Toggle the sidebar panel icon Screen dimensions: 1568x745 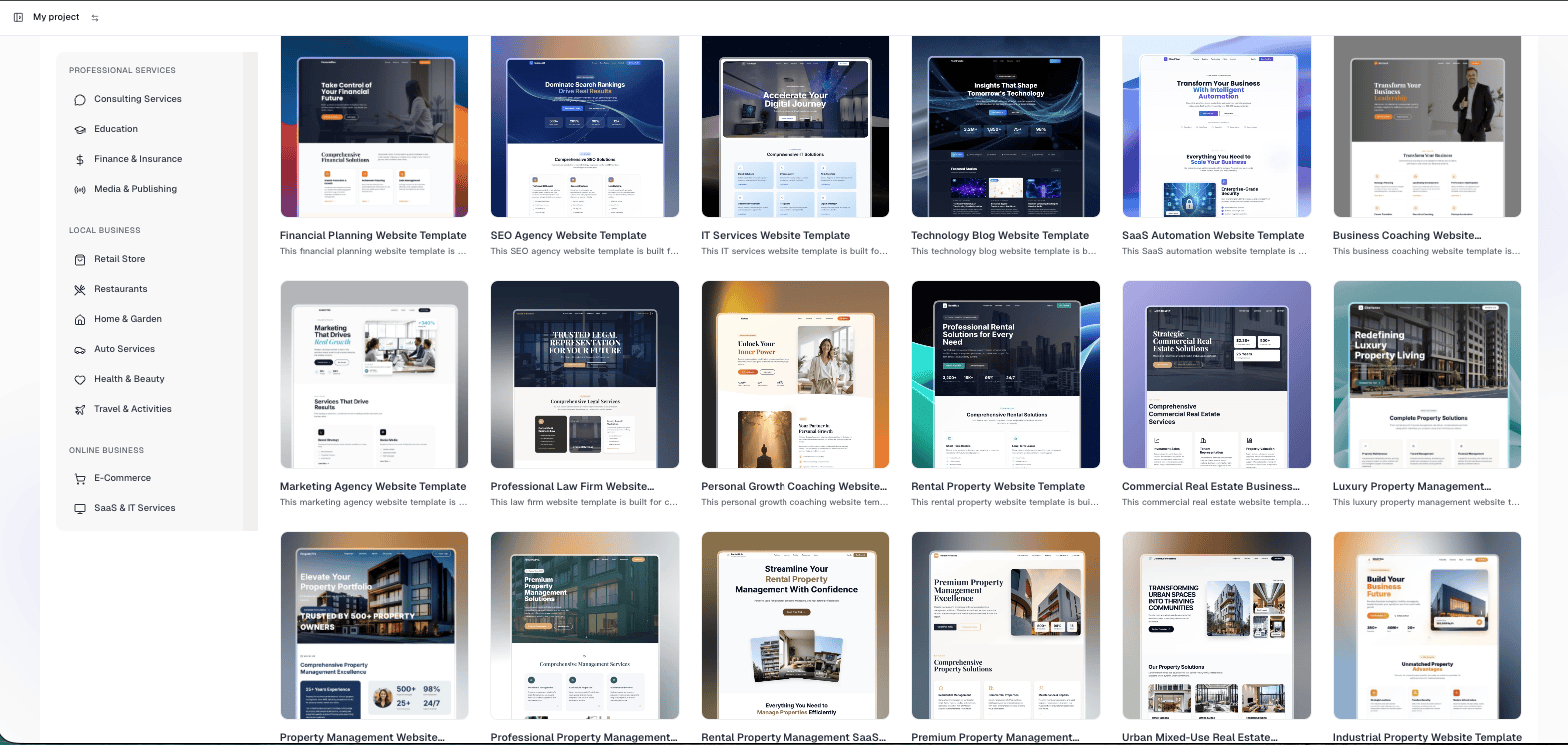pyautogui.click(x=18, y=17)
